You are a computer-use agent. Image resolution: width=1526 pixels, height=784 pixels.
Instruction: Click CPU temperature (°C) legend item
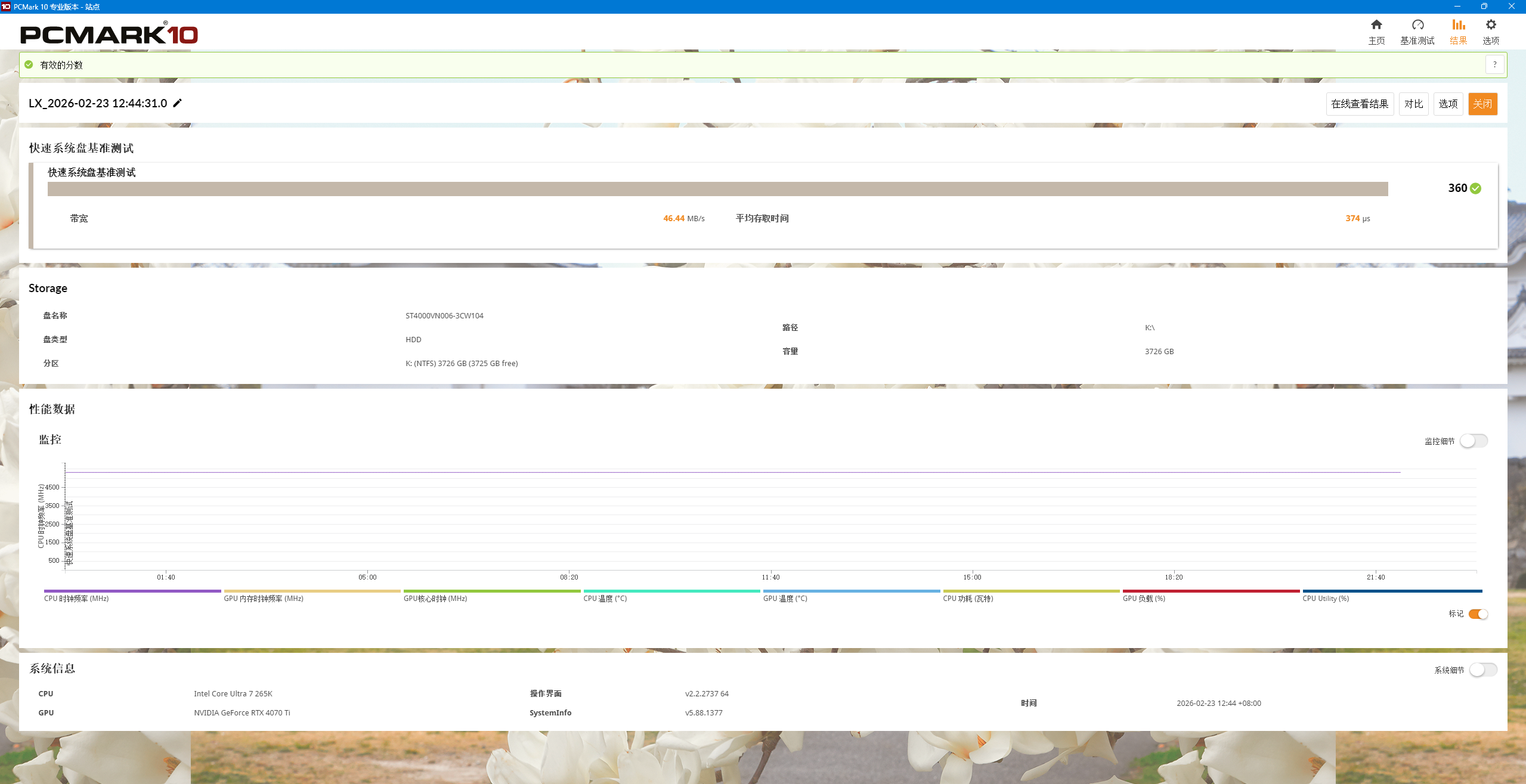605,599
